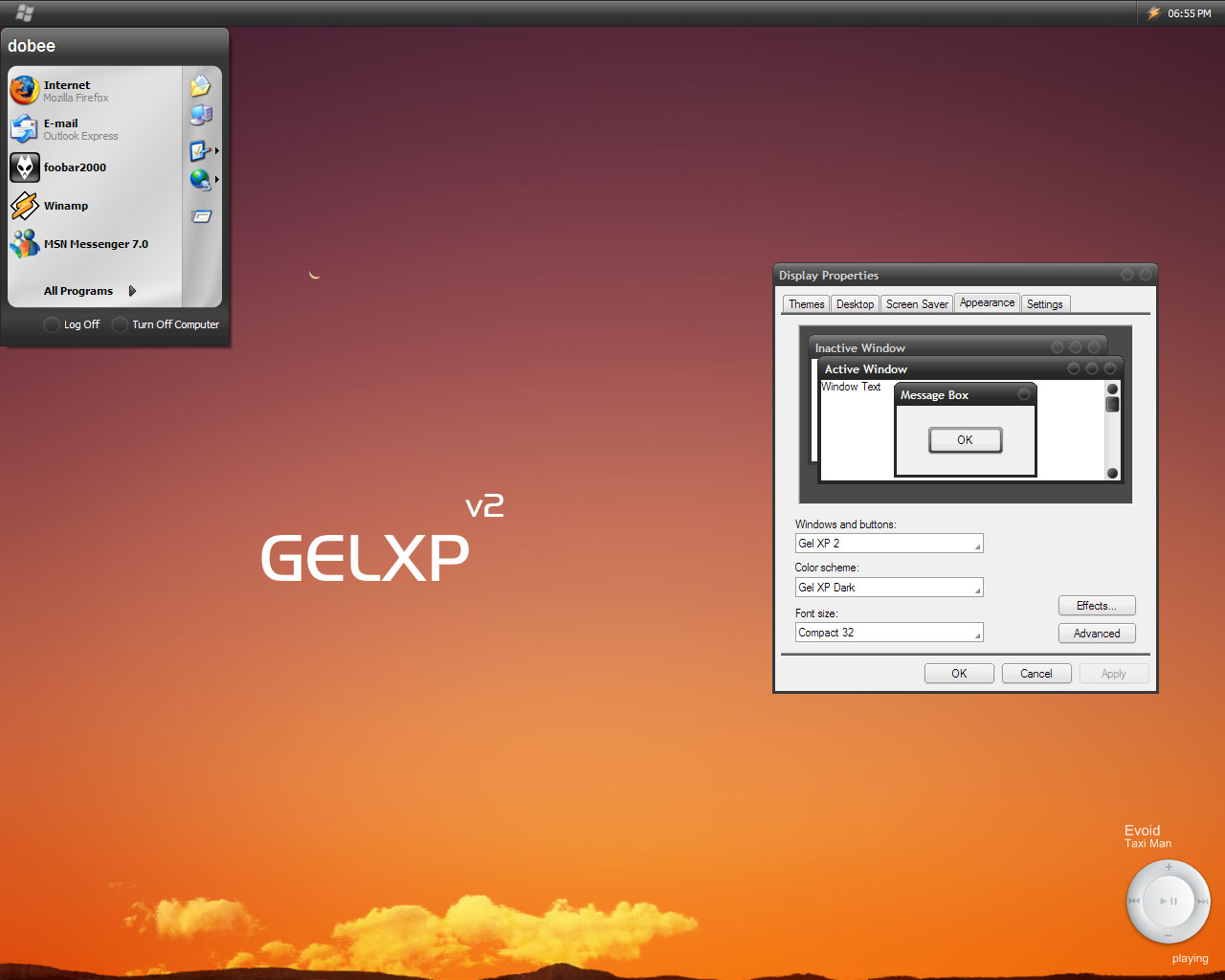Click the Advanced button
1225x980 pixels.
(x=1097, y=634)
